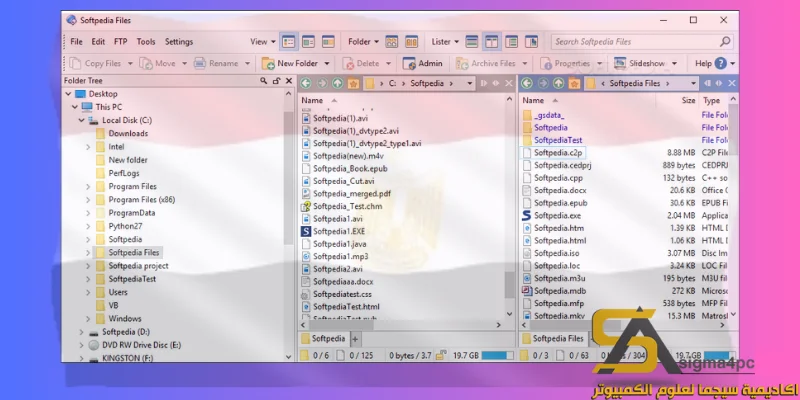Click the left pane vertical scrollbar

510,284
